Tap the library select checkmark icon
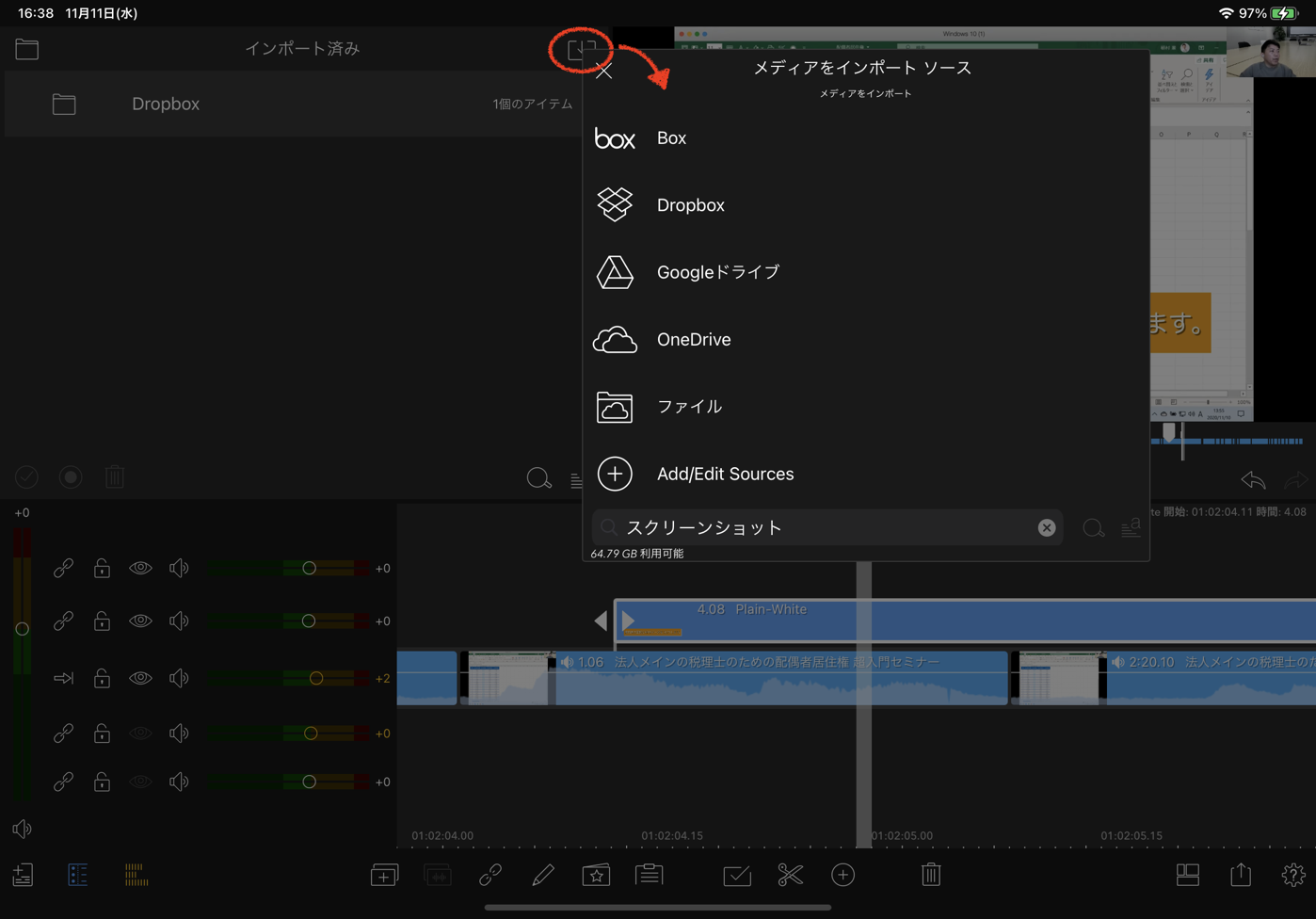The height and width of the screenshot is (919, 1316). coord(26,477)
